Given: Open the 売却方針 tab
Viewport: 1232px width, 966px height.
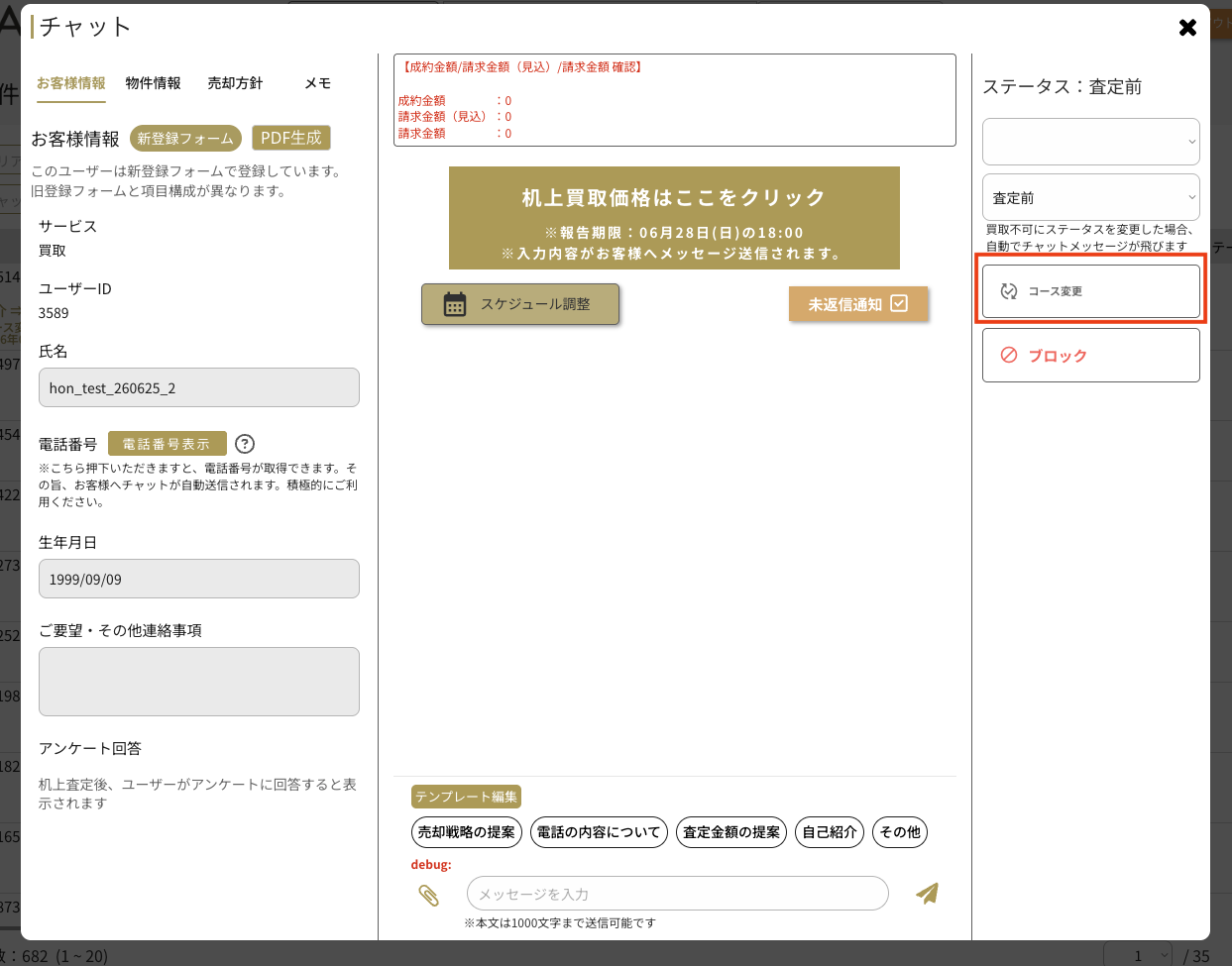Looking at the screenshot, I should (235, 83).
